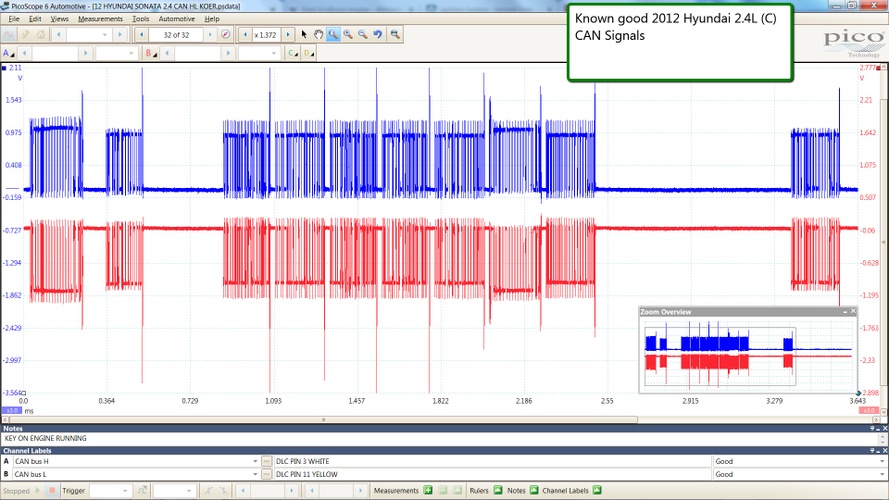Go to next waveform buffer

(x=210, y=35)
